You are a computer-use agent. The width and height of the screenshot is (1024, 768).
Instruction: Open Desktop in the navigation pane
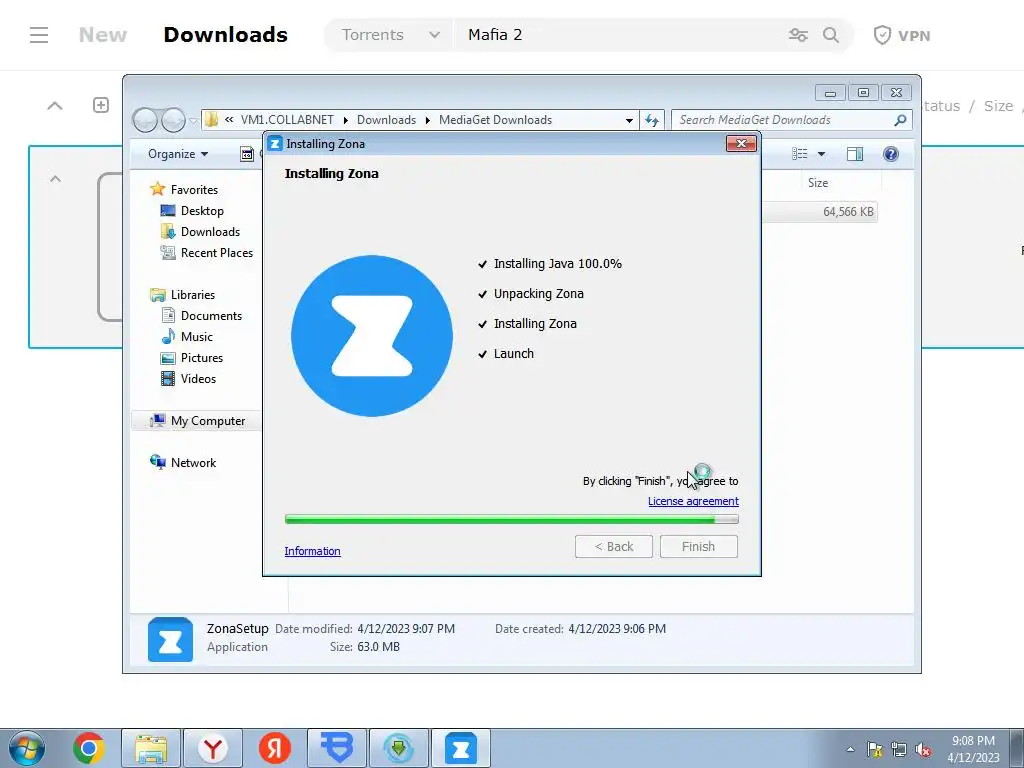pyautogui.click(x=202, y=211)
